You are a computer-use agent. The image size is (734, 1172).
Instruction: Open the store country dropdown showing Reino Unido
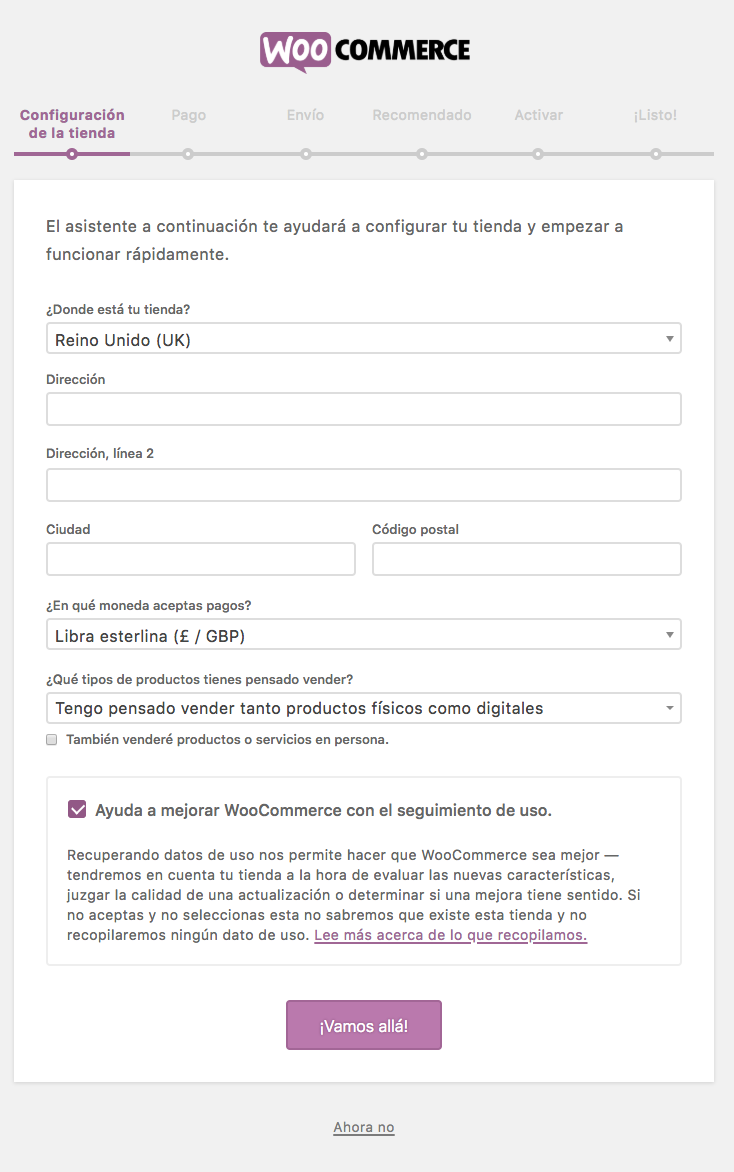pyautogui.click(x=363, y=338)
